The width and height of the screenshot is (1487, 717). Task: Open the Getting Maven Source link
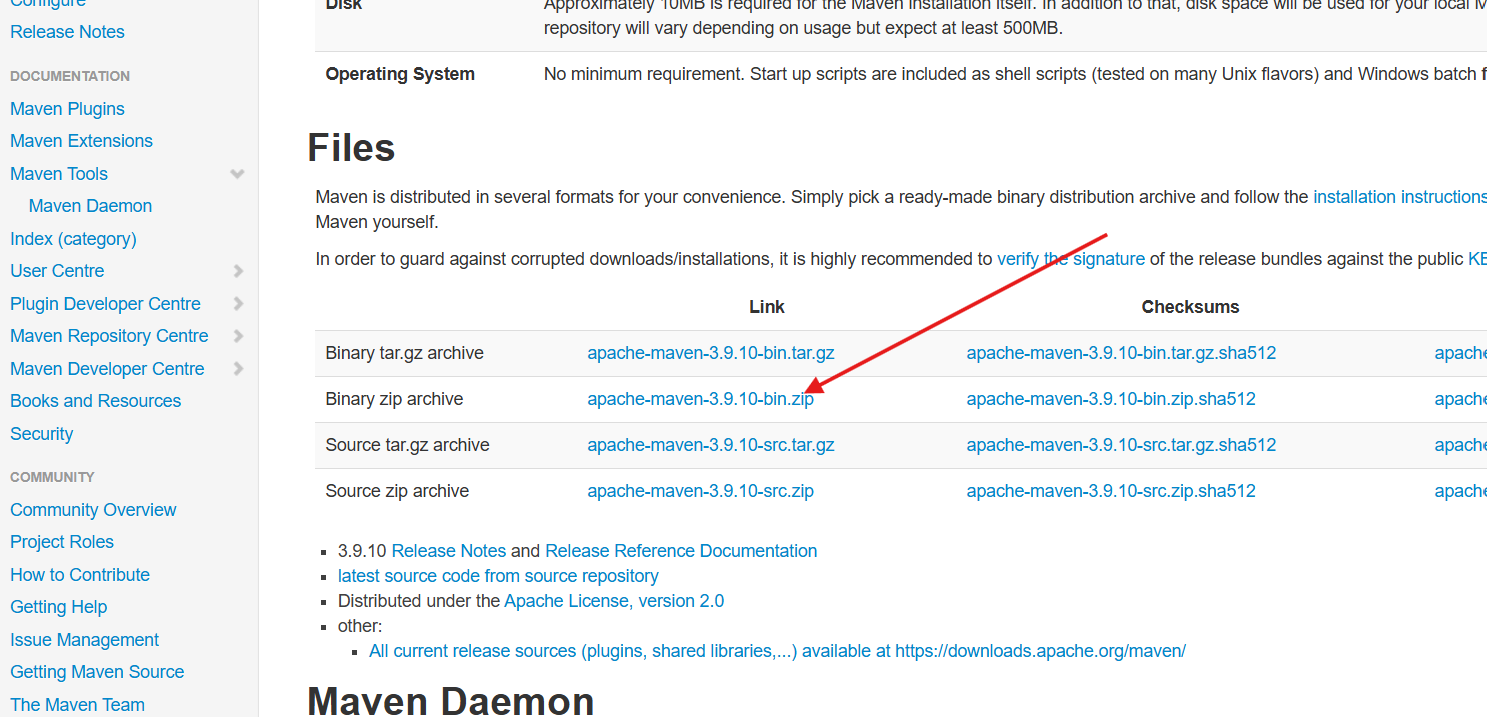97,672
